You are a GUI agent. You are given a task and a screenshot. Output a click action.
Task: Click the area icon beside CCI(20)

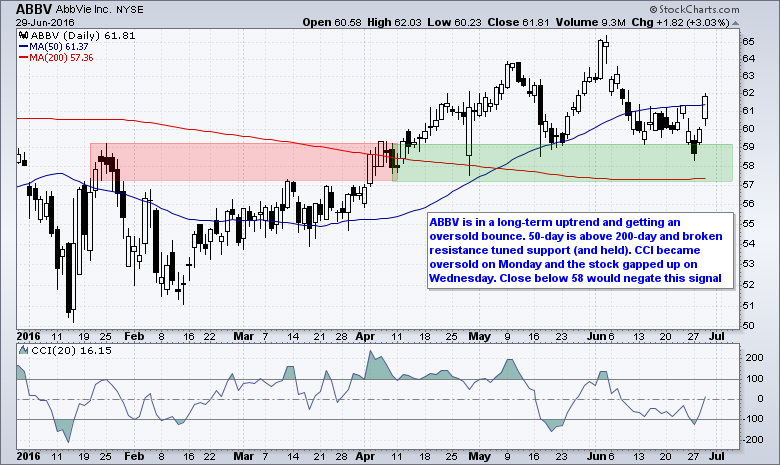tap(23, 351)
